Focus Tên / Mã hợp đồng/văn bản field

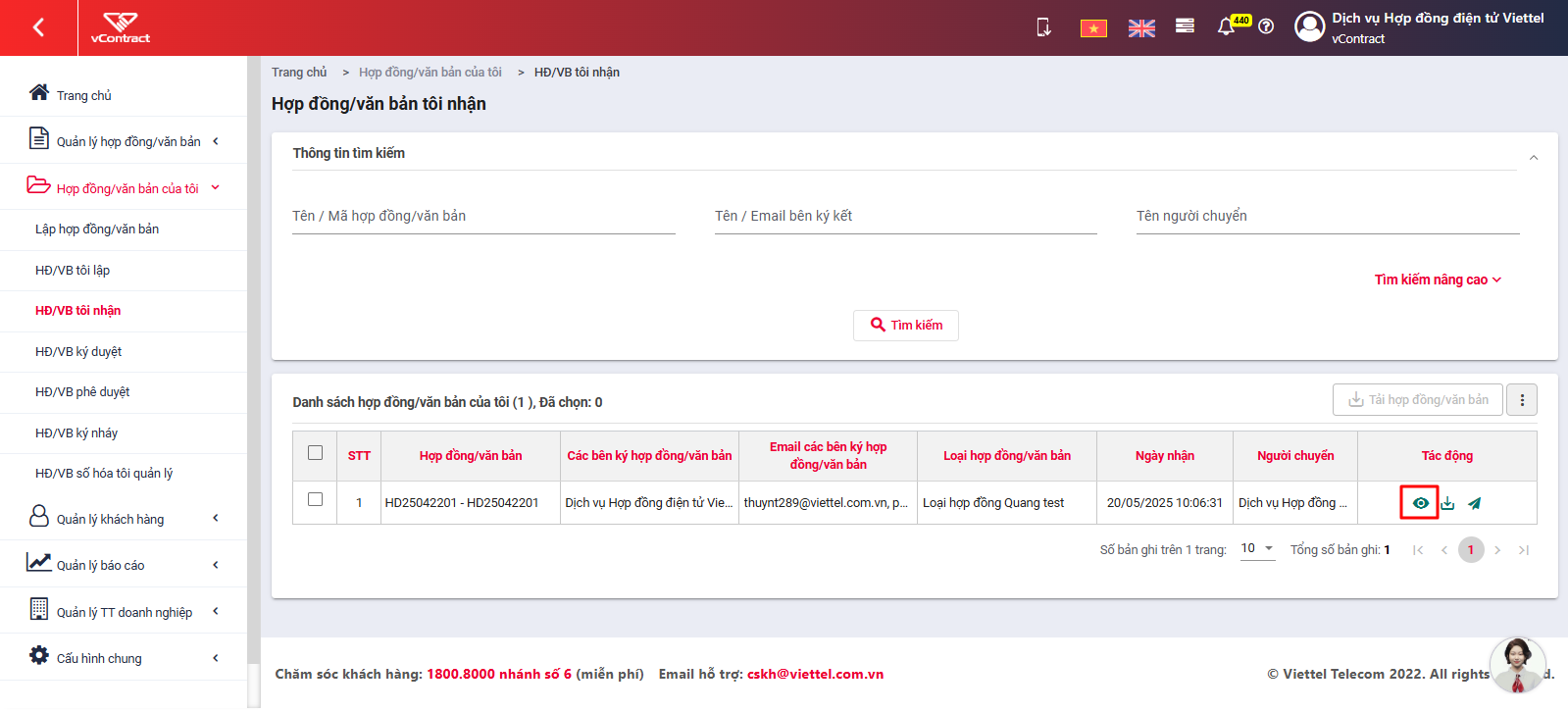[x=483, y=217]
